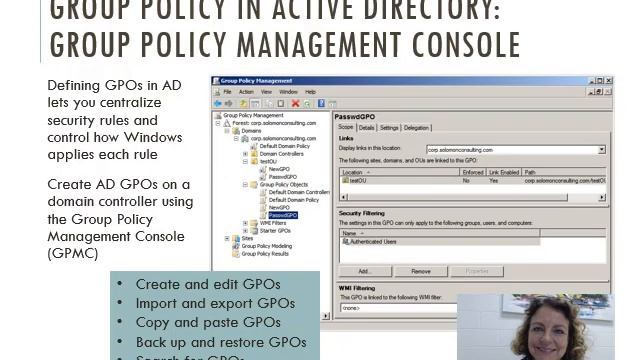The height and width of the screenshot is (360, 640).
Task: Click the Name column header in Security Filtering
Action: tap(440, 233)
